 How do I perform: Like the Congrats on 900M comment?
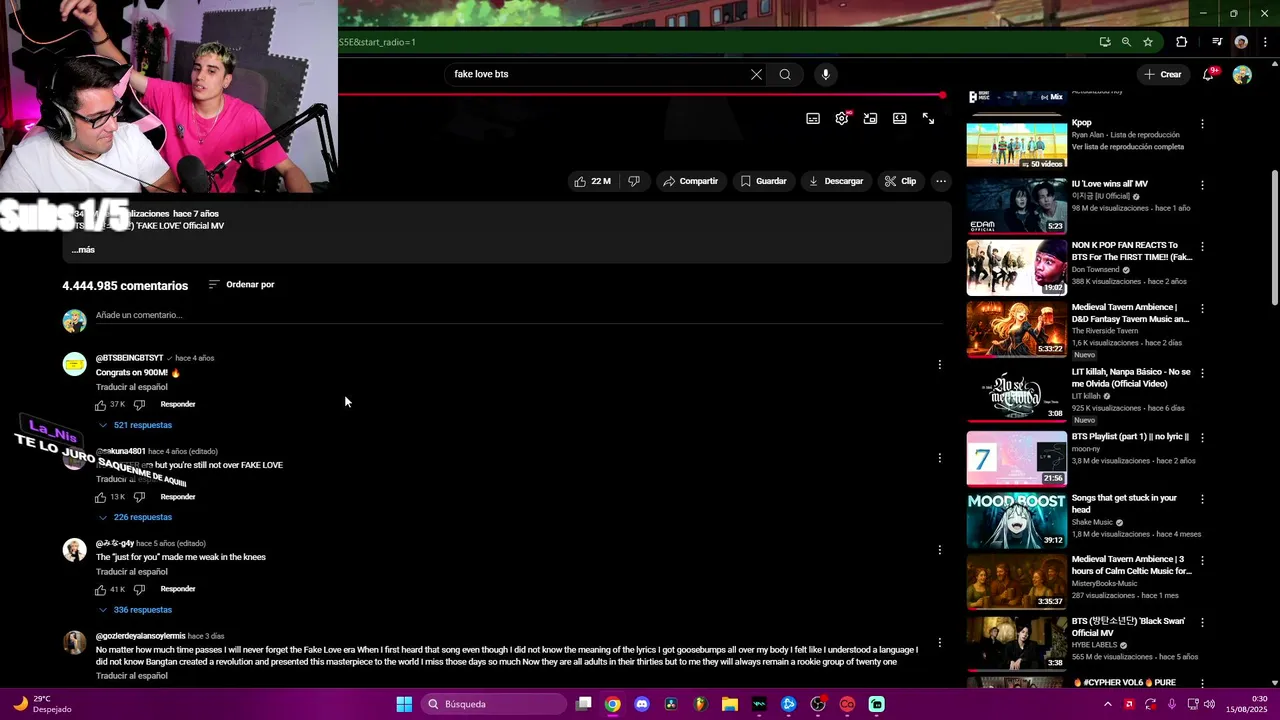point(100,405)
